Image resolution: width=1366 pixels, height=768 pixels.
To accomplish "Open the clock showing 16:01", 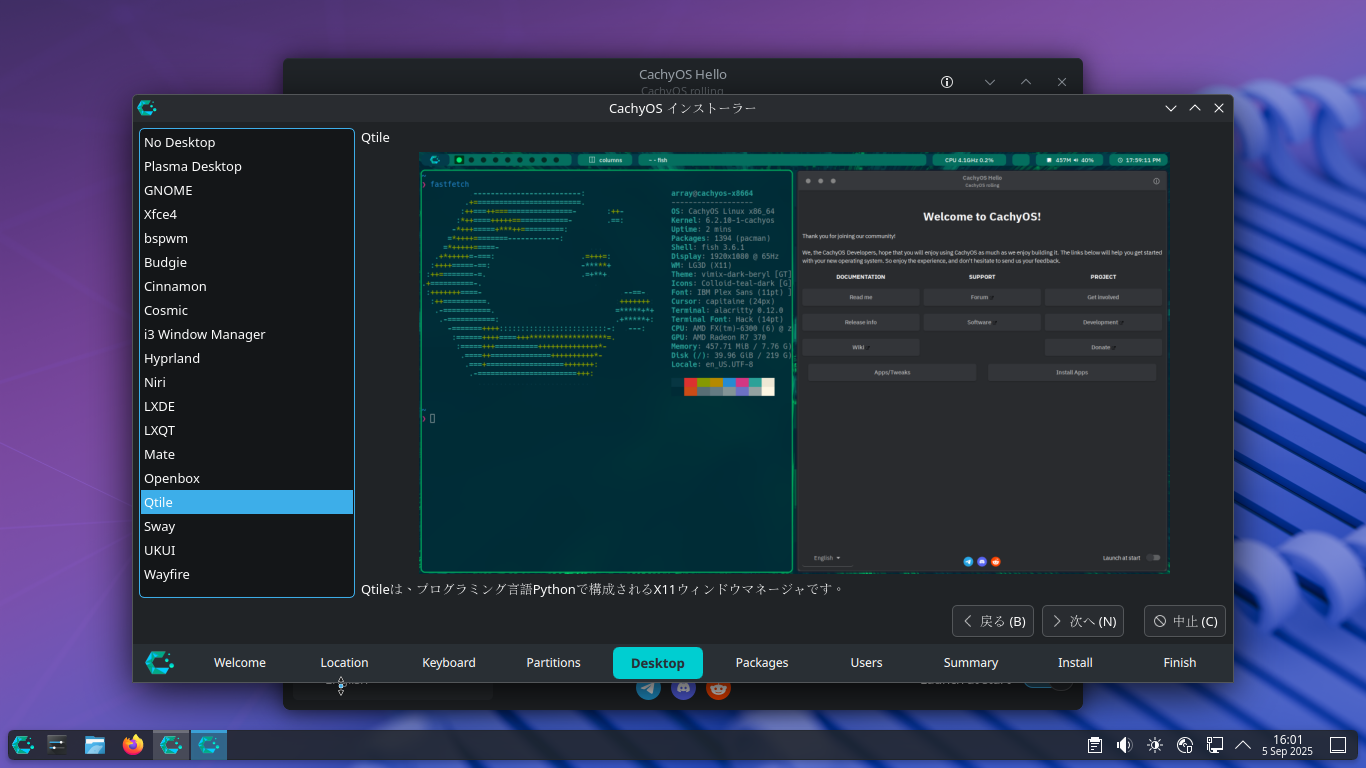I will pyautogui.click(x=1287, y=745).
